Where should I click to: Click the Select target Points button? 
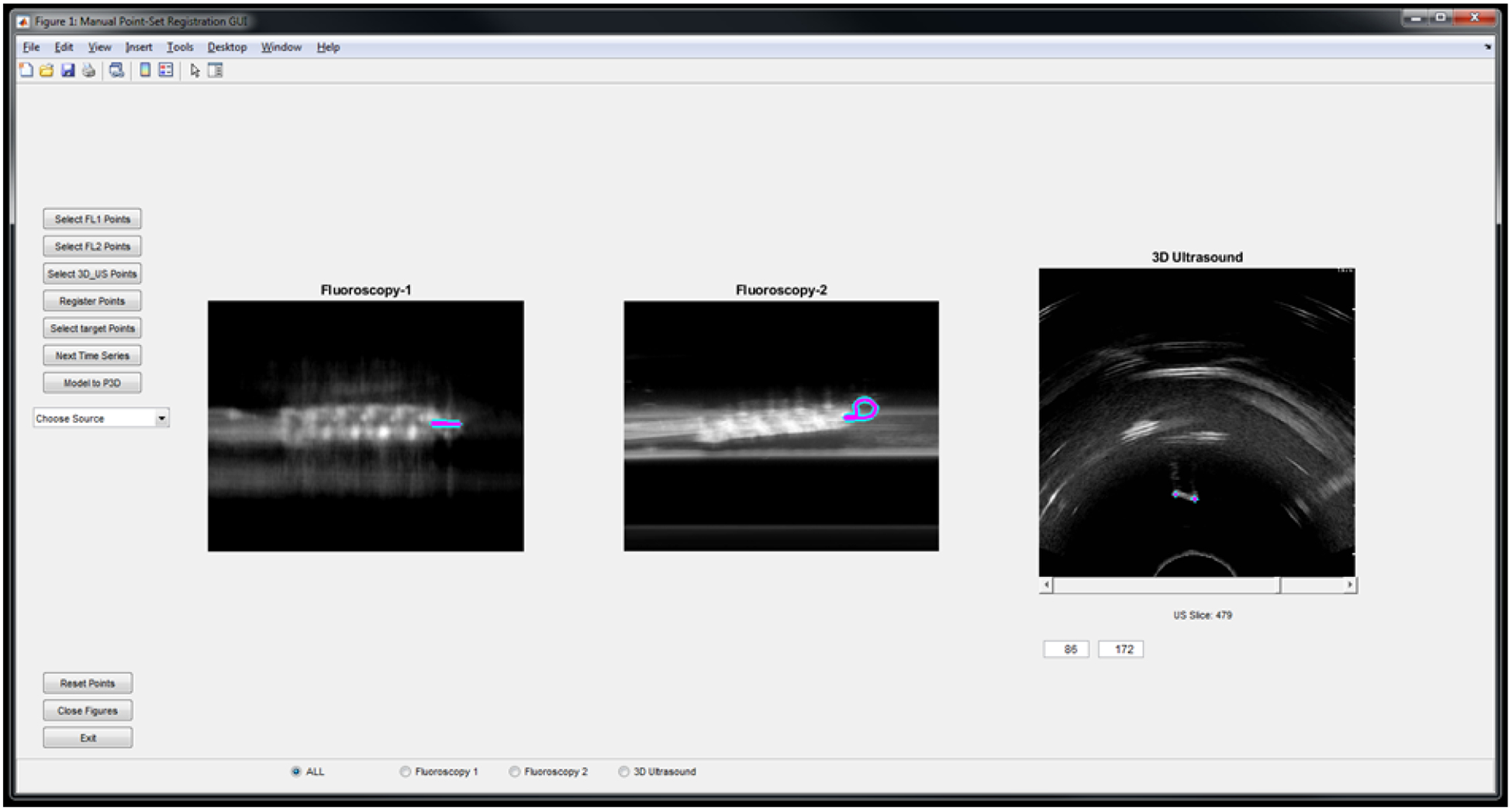(x=92, y=328)
